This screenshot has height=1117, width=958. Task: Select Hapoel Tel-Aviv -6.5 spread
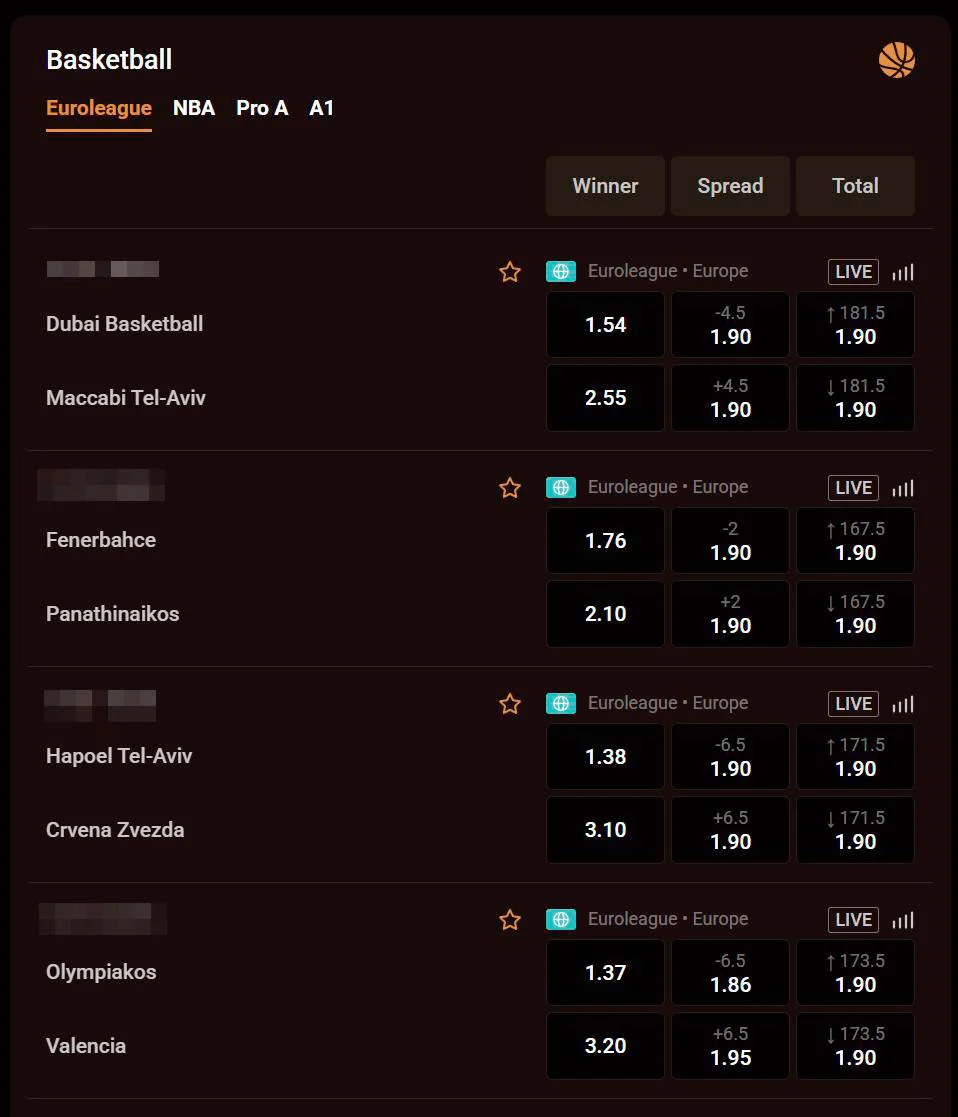[730, 757]
